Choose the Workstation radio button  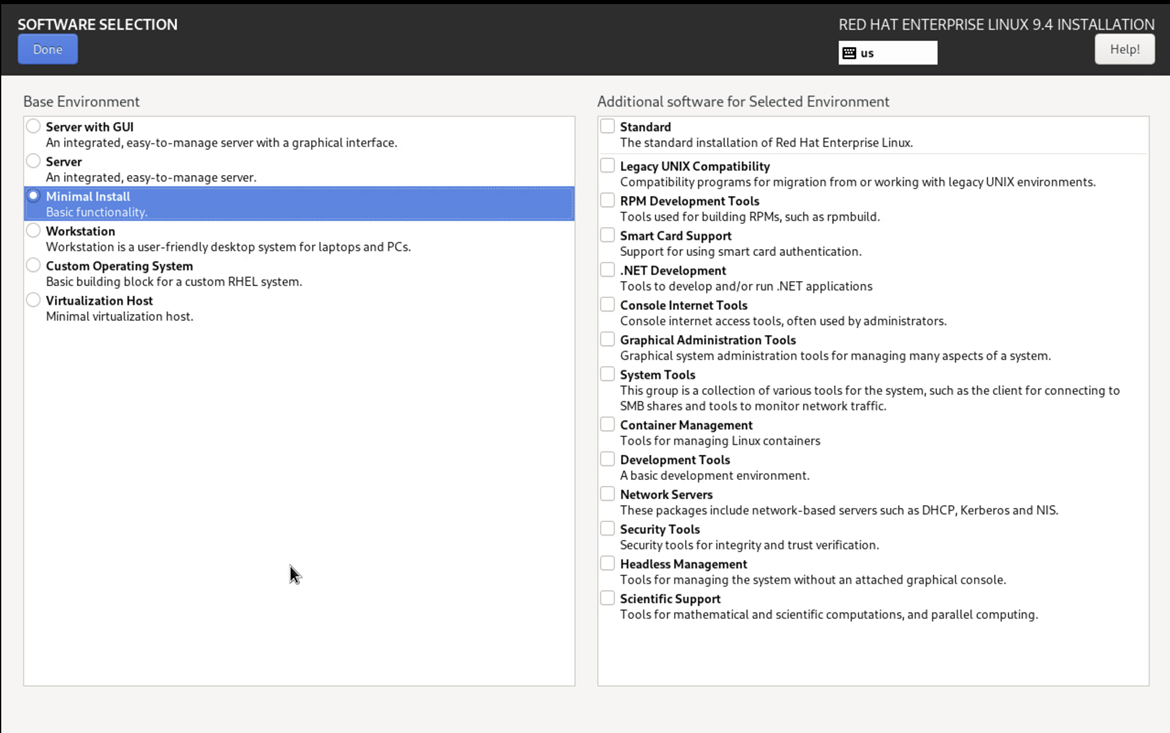[34, 231]
